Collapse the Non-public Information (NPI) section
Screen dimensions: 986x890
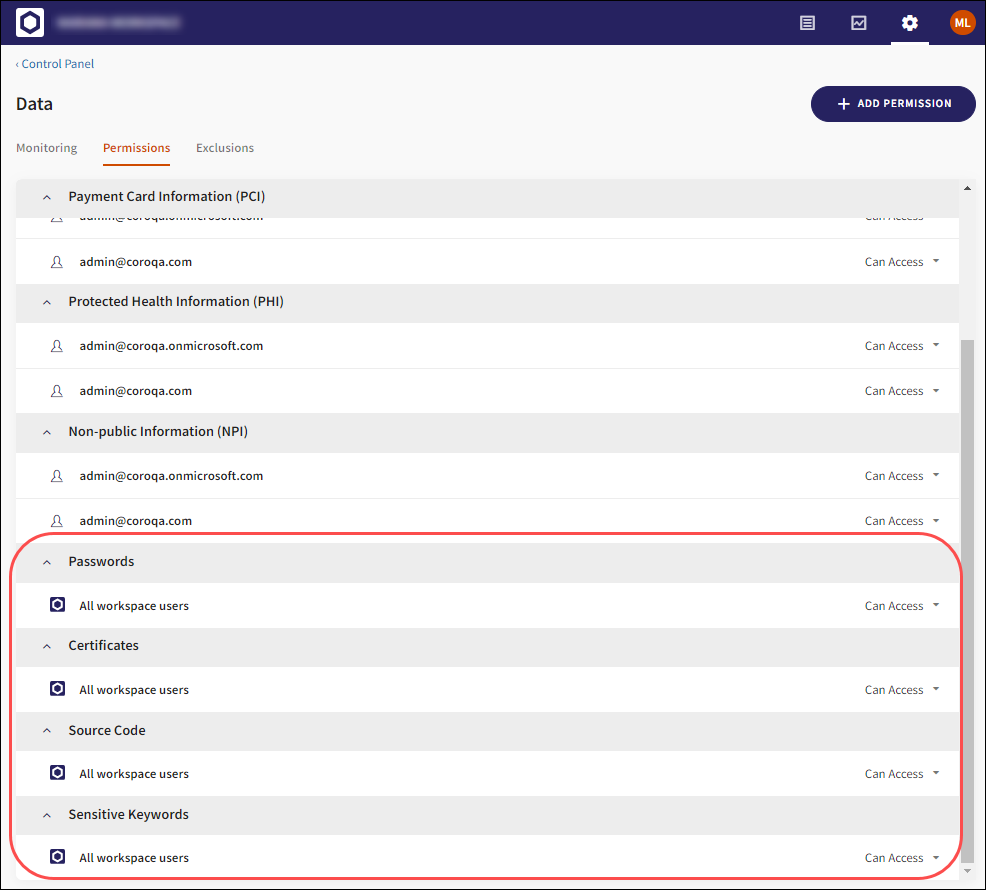(x=47, y=432)
